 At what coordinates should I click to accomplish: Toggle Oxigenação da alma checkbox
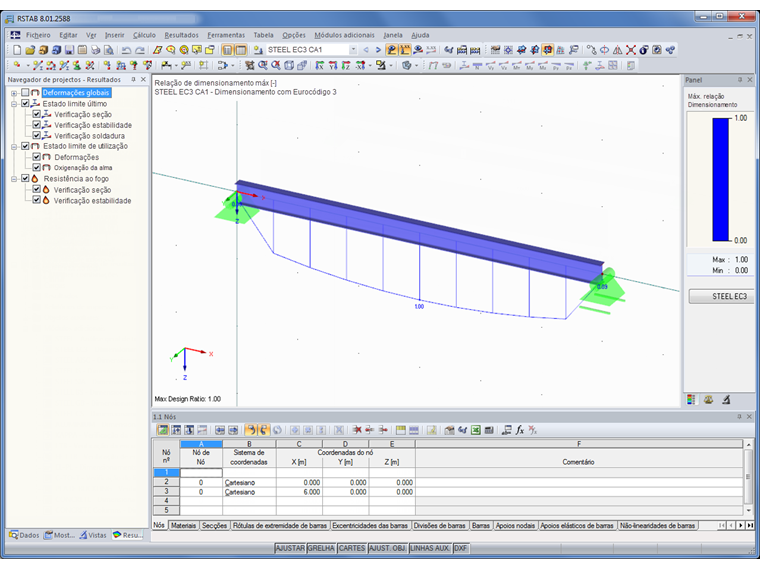coord(36,168)
